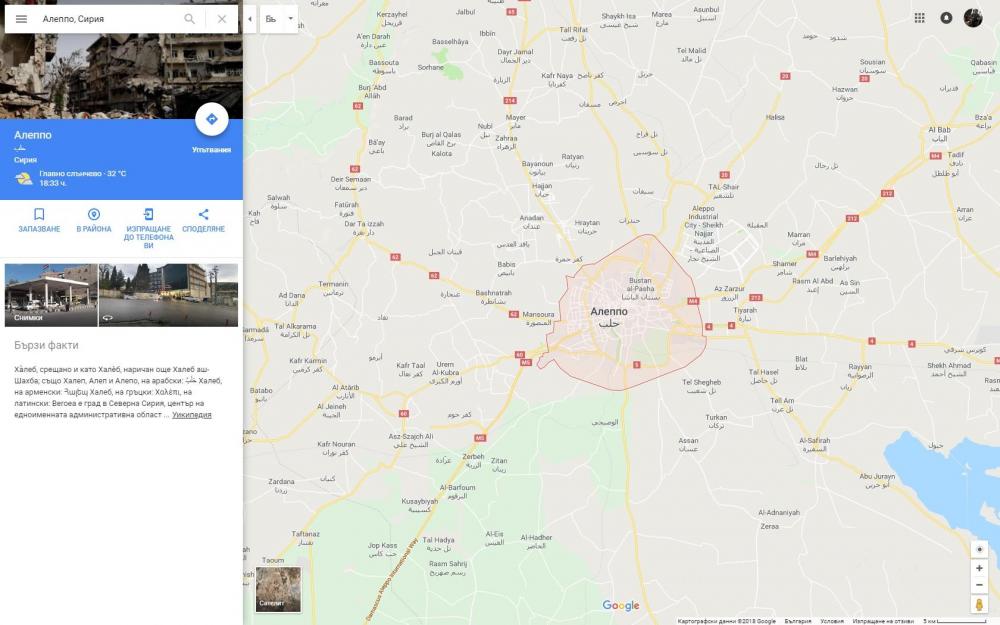Collapse the side panel with the arrow
The height and width of the screenshot is (625, 1000).
click(249, 19)
